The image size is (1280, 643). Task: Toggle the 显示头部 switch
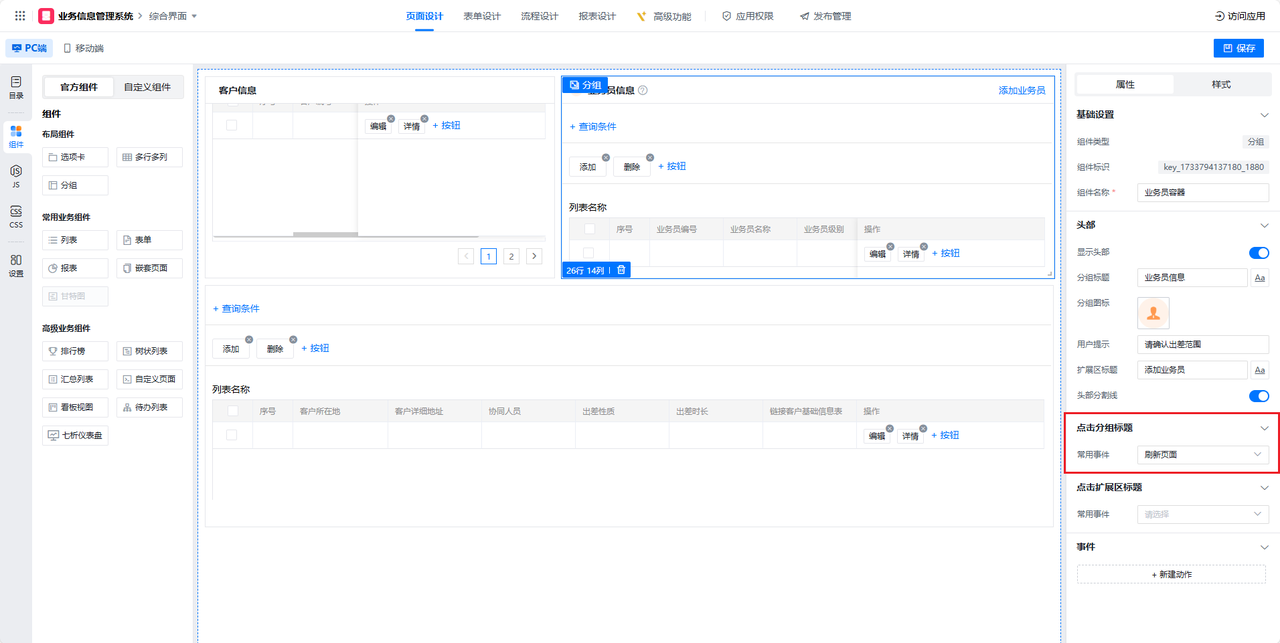pyautogui.click(x=1258, y=253)
